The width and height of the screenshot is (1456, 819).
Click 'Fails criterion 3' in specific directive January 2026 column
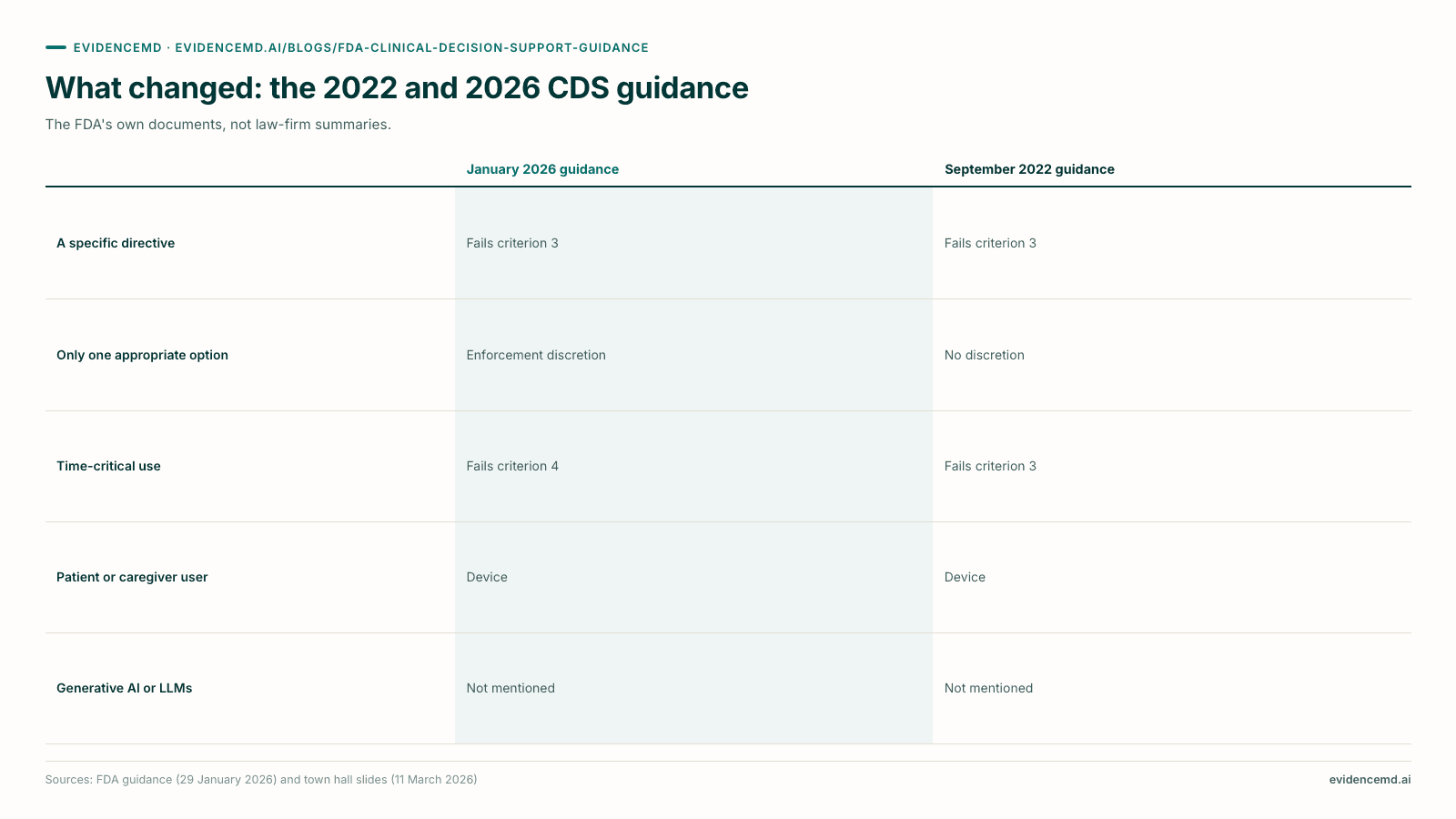pos(512,243)
